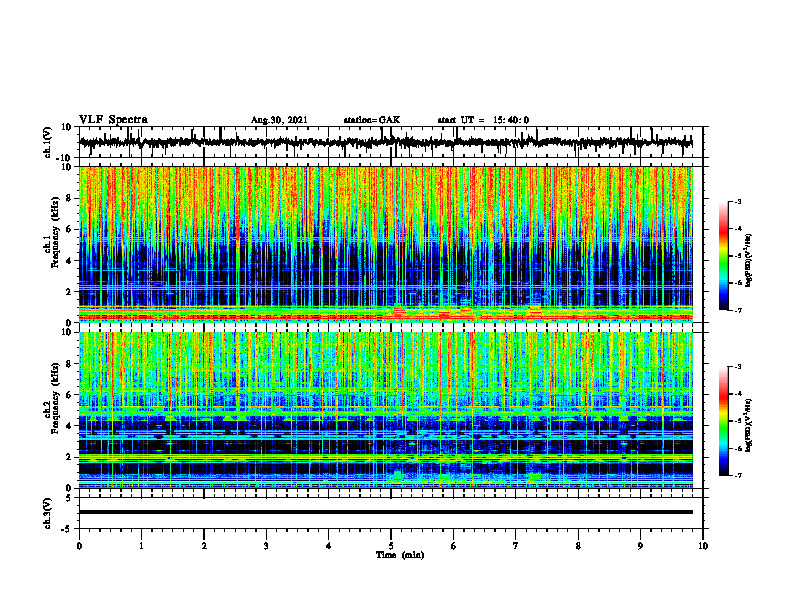Screen dimensions: 792x612
Task: Click the "-5" tick on ch.3(V) axis
Action: click(68, 529)
